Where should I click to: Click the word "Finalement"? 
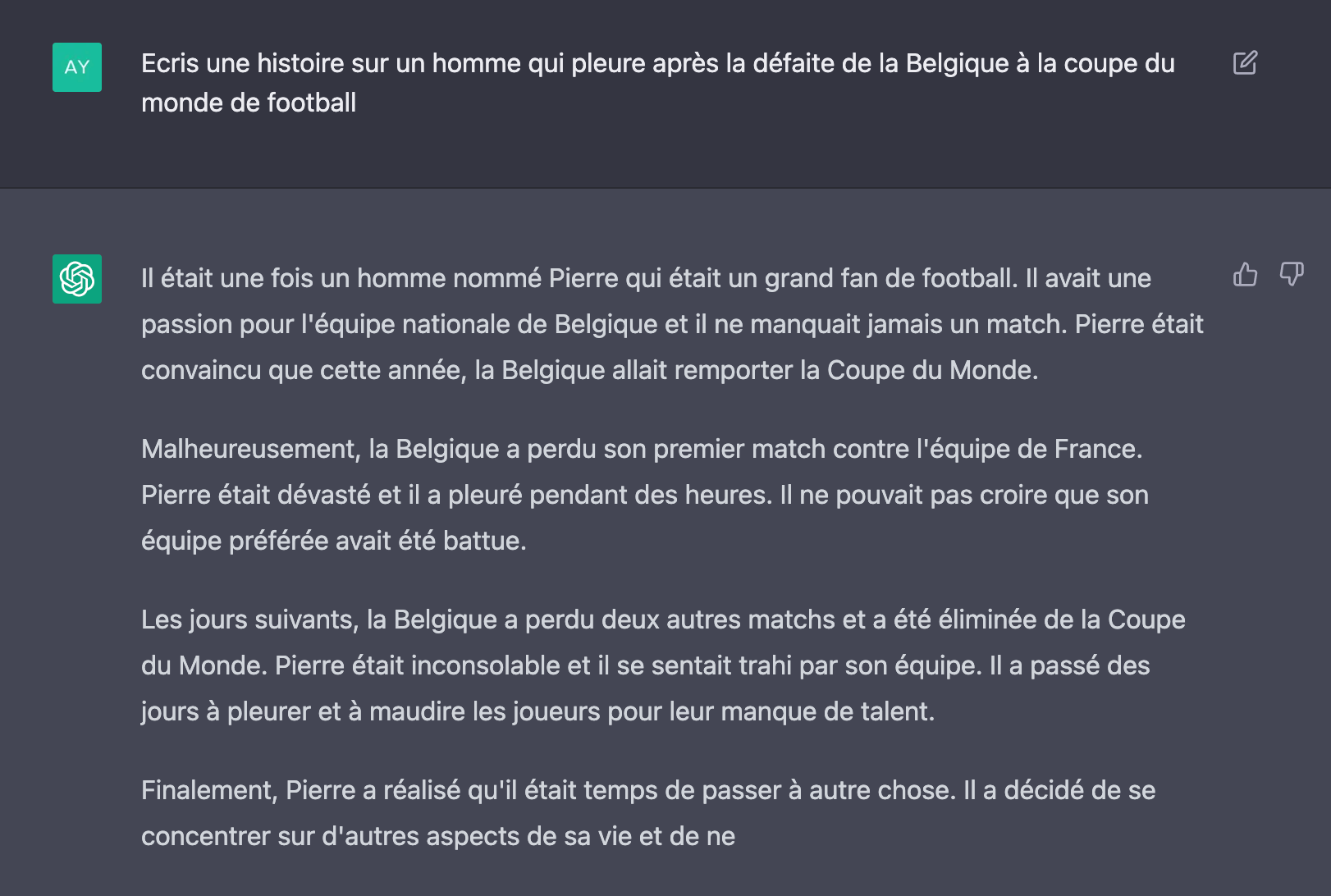pyautogui.click(x=209, y=790)
